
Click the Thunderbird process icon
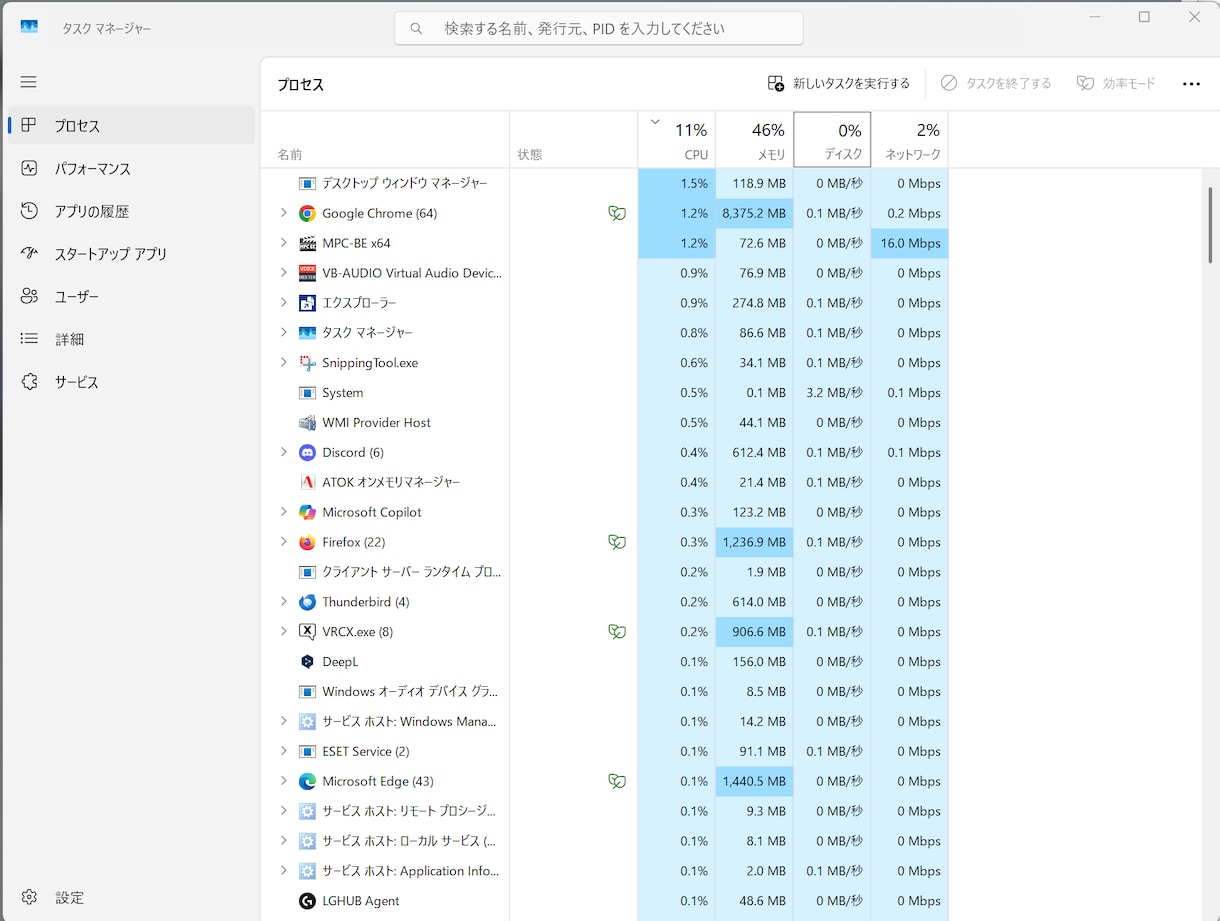[x=307, y=602]
